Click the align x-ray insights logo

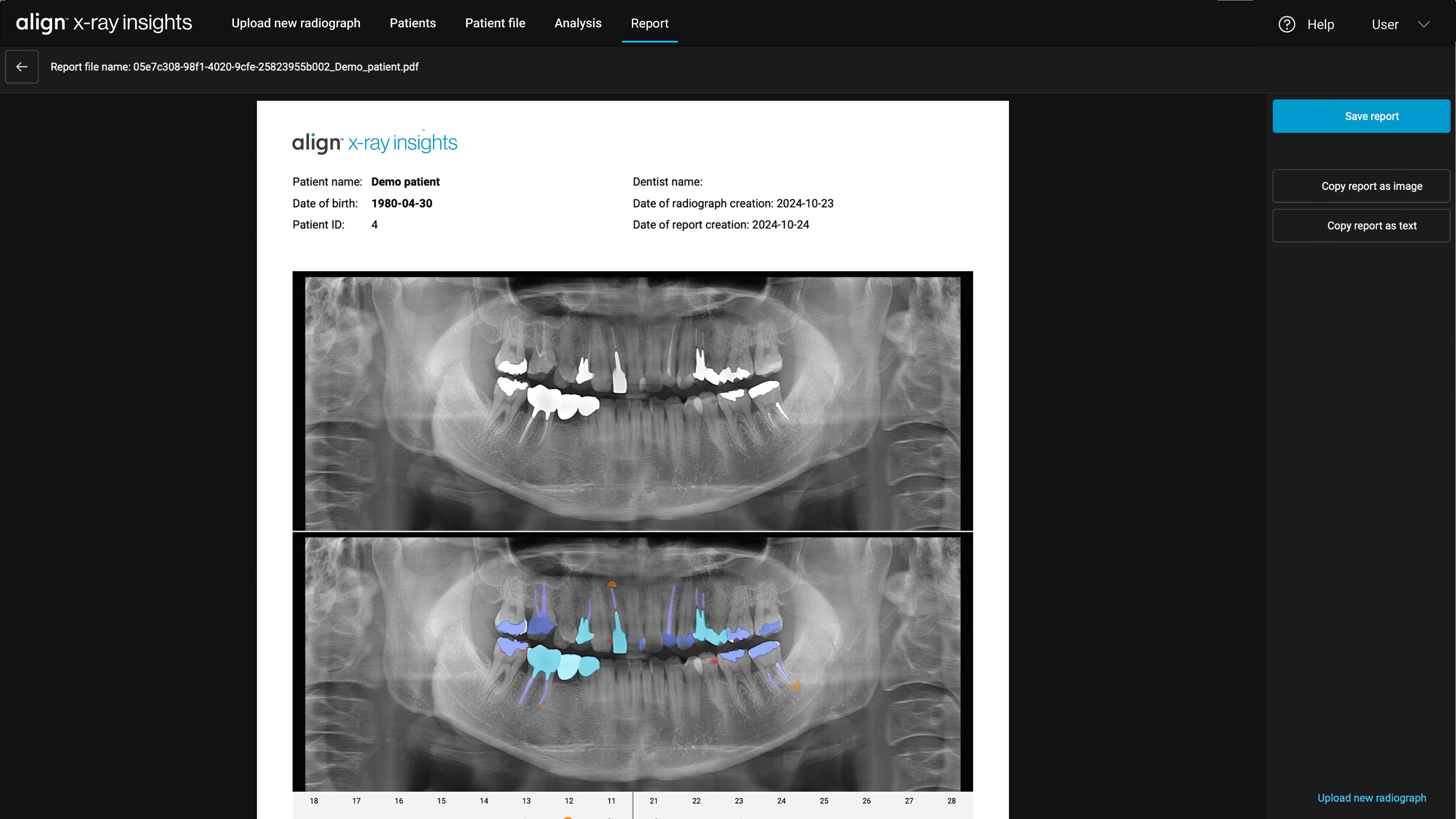tap(104, 23)
